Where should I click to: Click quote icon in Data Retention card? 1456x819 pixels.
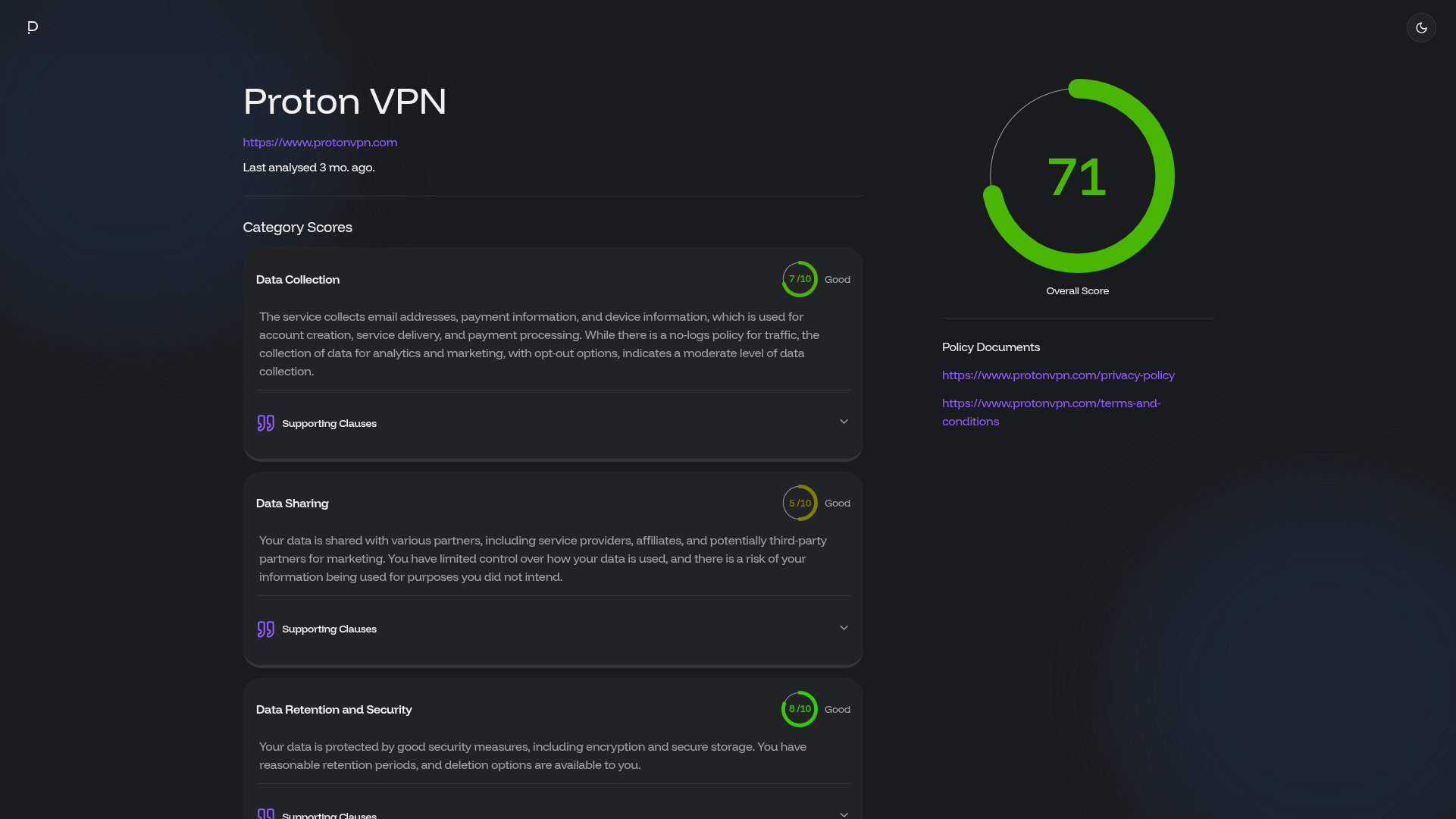click(x=265, y=814)
